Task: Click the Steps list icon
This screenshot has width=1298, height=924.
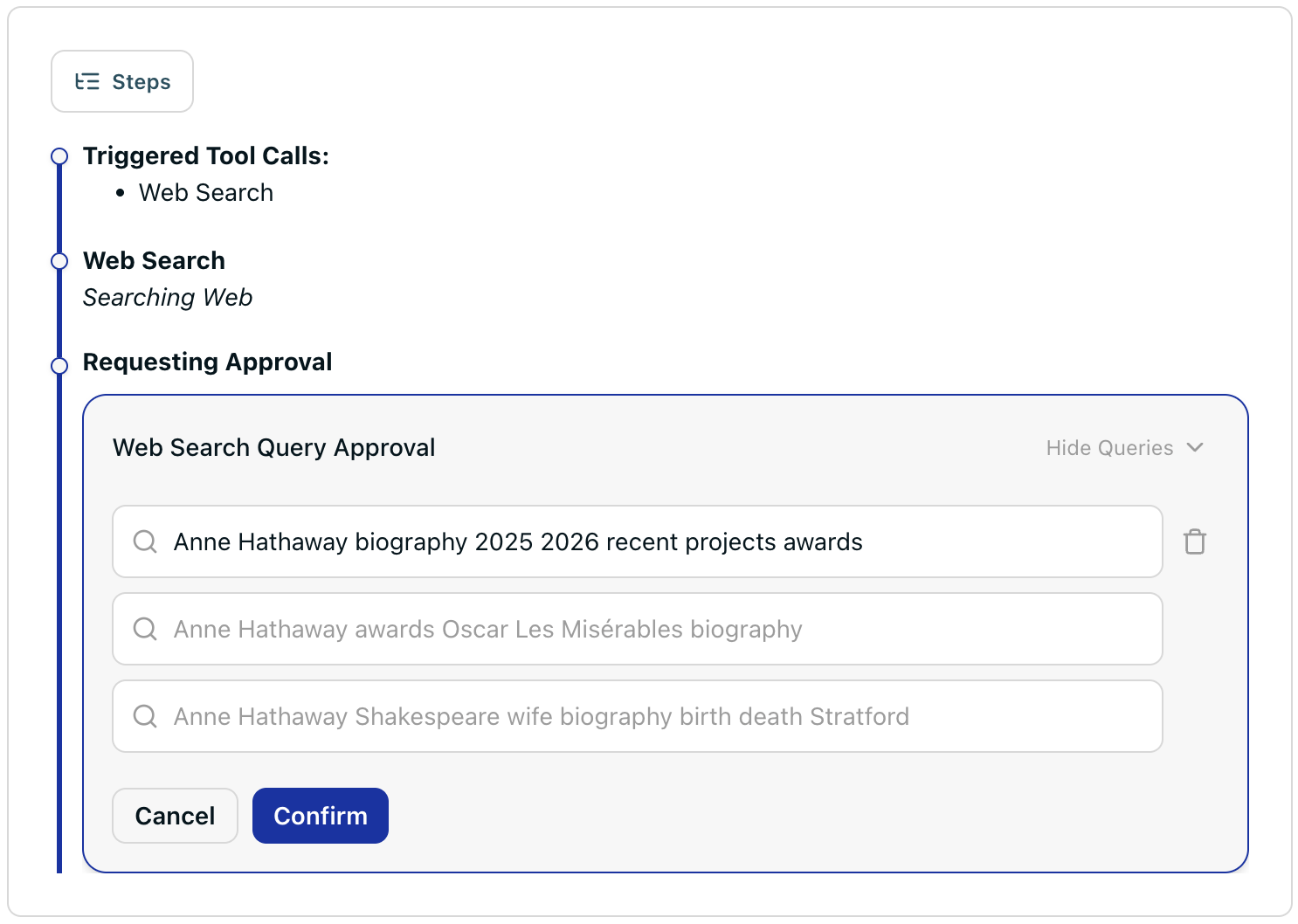Action: (x=87, y=82)
